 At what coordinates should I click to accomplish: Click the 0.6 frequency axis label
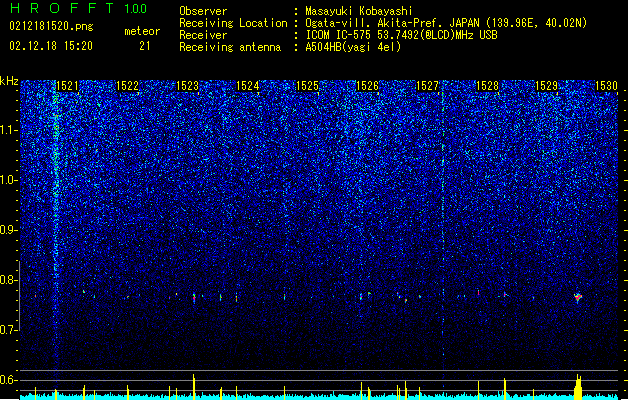coord(9,380)
